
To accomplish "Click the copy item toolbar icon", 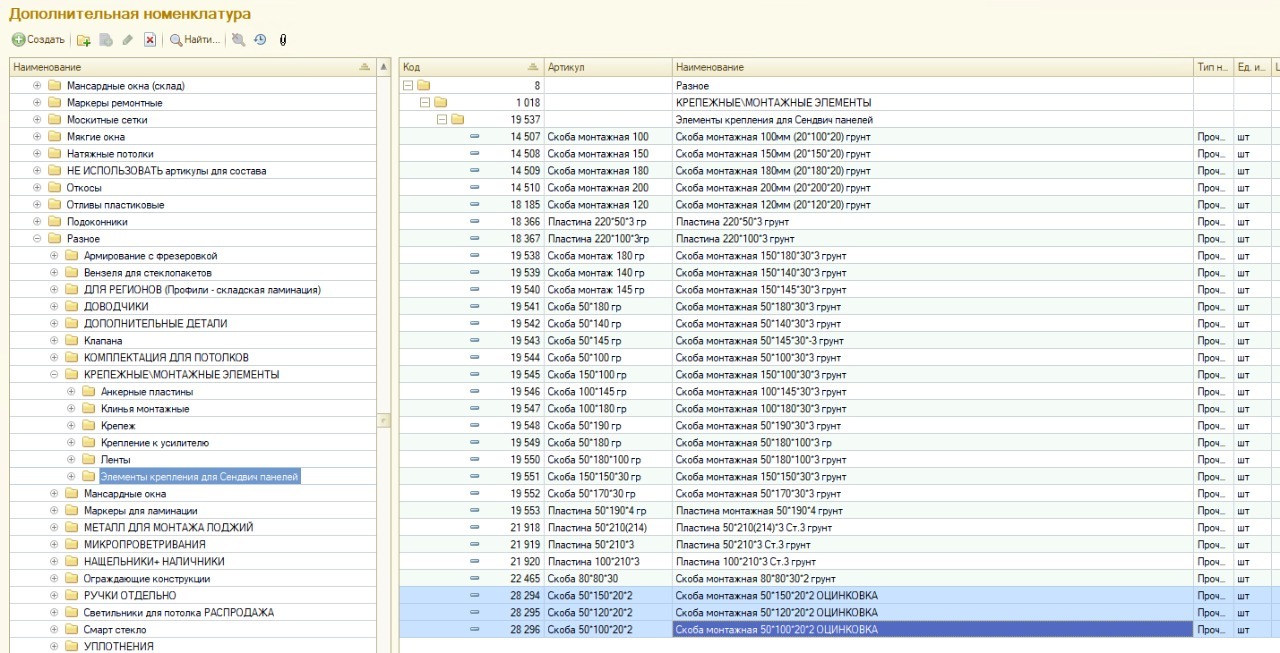I will [x=106, y=40].
